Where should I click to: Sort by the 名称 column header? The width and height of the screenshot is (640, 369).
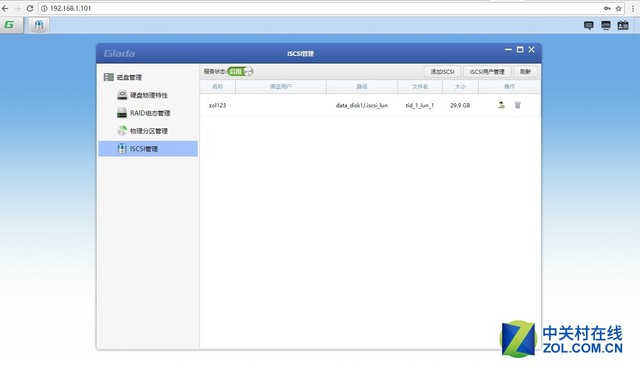[218, 87]
